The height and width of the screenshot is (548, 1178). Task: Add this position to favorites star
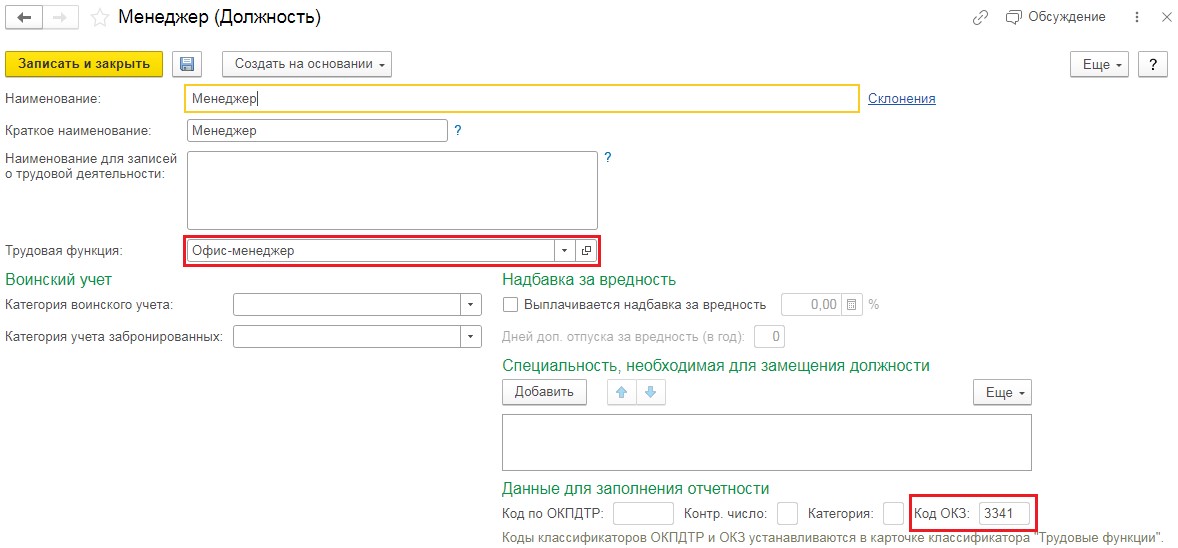tap(98, 18)
